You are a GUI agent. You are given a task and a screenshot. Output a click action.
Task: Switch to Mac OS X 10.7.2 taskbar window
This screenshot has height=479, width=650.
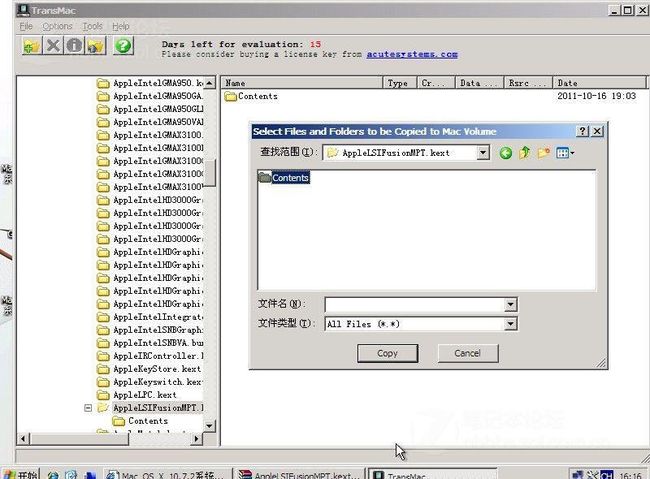point(166,474)
